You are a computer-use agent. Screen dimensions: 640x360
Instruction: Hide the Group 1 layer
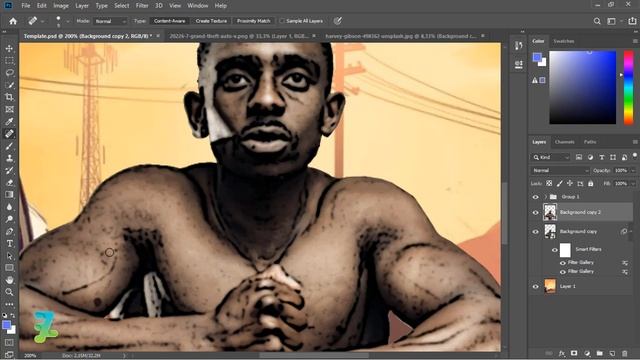(536, 197)
